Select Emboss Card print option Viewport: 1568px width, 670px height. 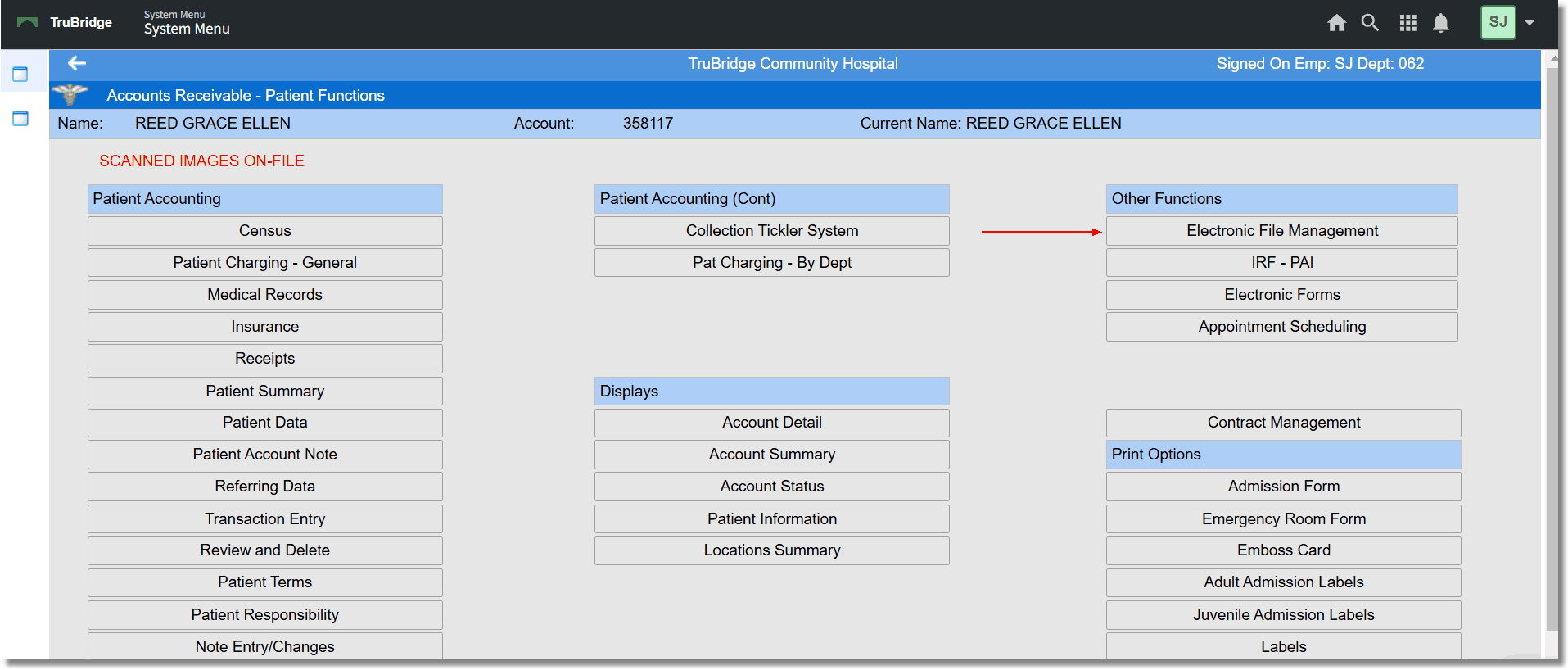tap(1284, 550)
